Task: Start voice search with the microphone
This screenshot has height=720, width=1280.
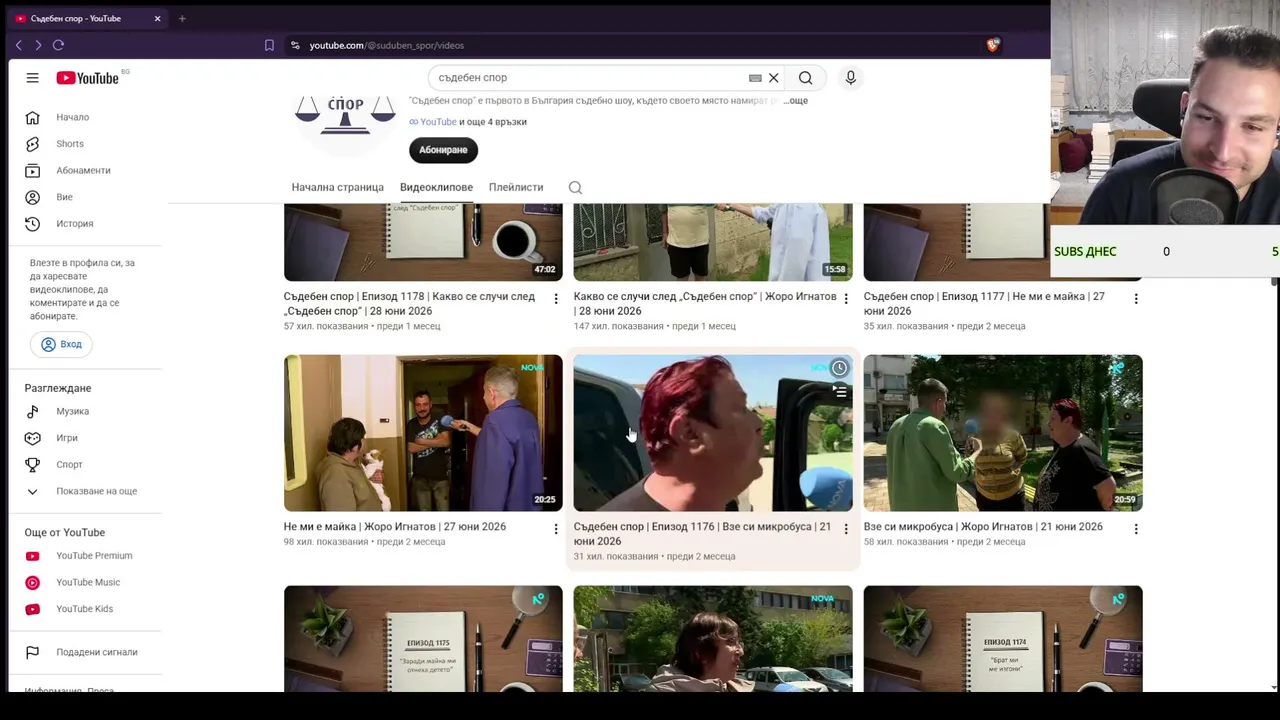Action: (x=850, y=77)
